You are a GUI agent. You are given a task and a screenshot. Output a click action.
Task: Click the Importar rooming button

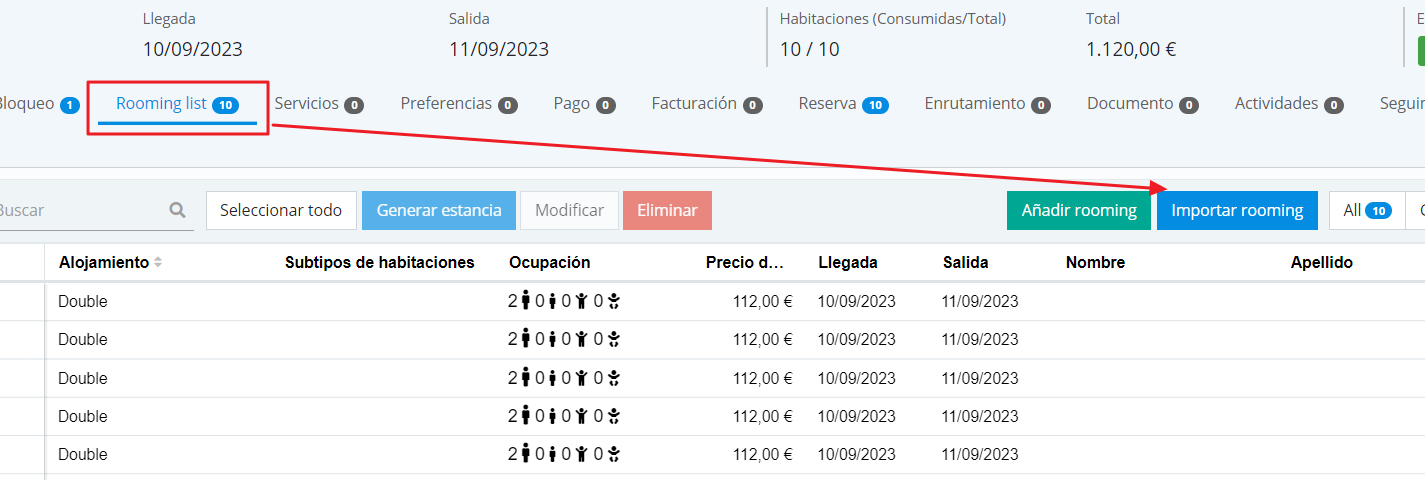(1237, 210)
